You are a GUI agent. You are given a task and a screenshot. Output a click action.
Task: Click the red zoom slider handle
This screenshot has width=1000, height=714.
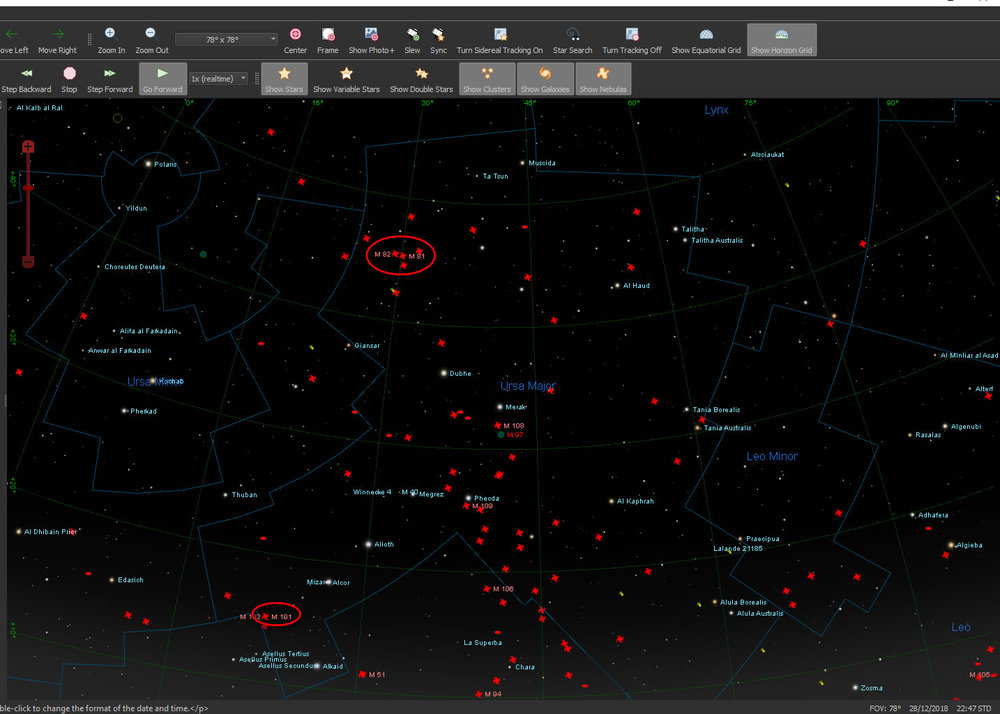tap(28, 187)
